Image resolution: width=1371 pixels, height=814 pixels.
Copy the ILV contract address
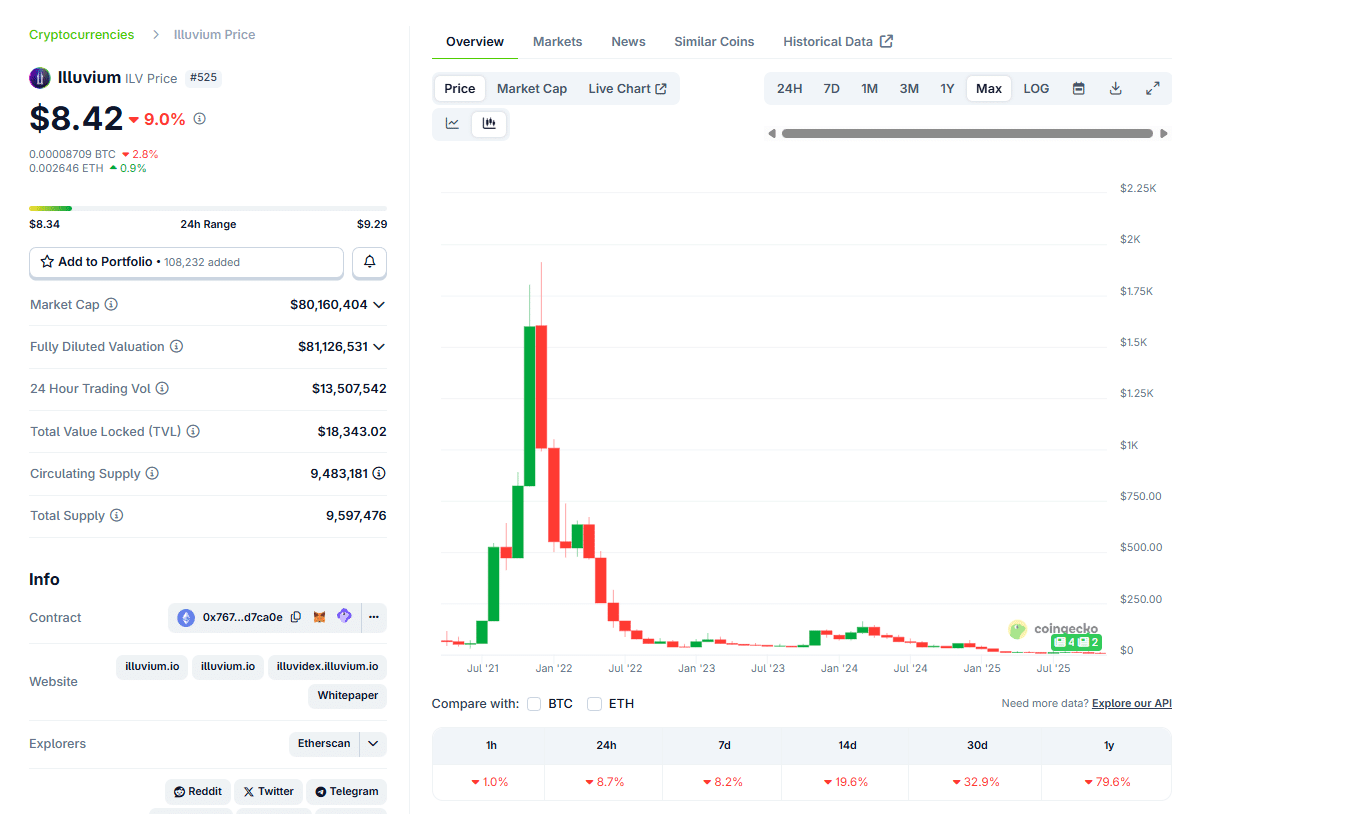[x=295, y=617]
